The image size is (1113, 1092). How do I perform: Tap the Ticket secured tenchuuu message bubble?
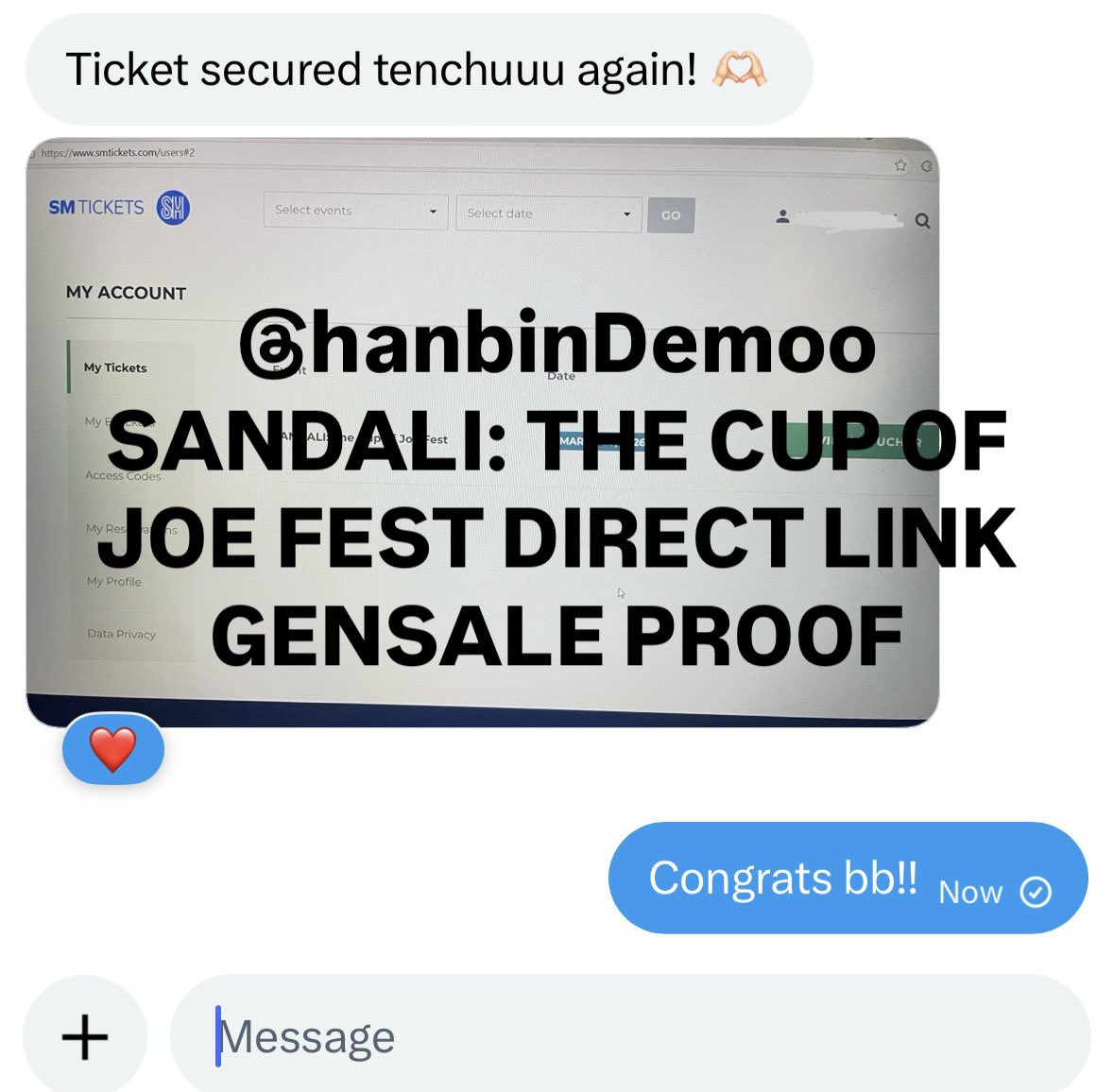pyautogui.click(x=420, y=70)
